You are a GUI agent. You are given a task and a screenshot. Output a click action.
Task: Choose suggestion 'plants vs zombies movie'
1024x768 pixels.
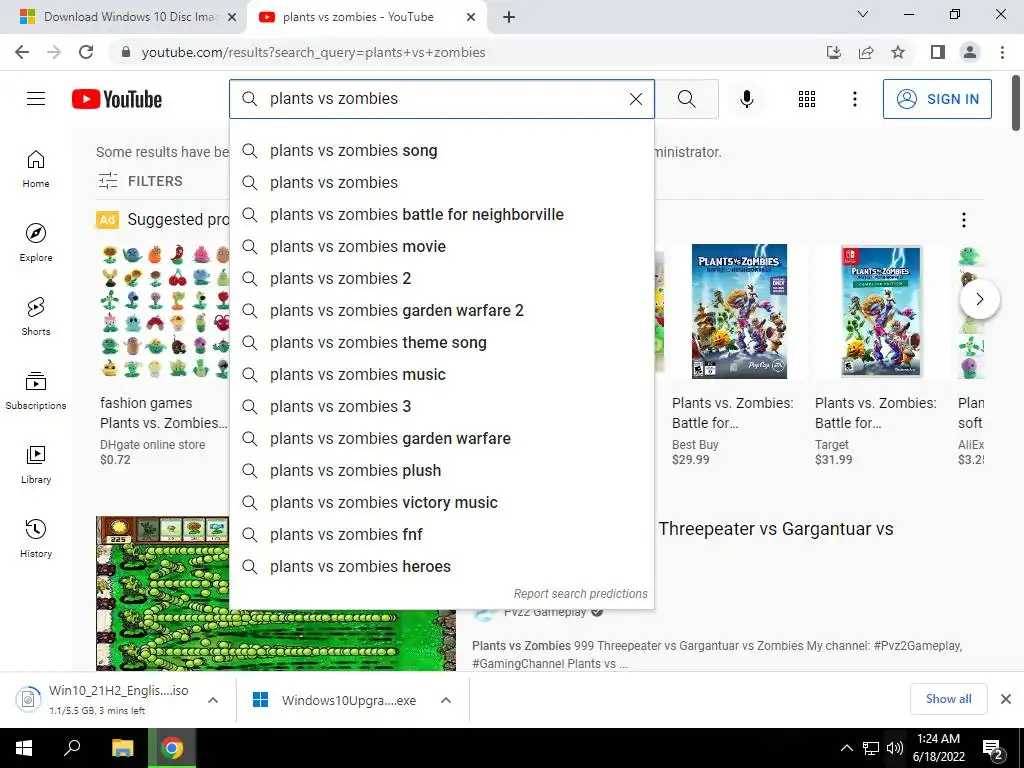(x=442, y=246)
